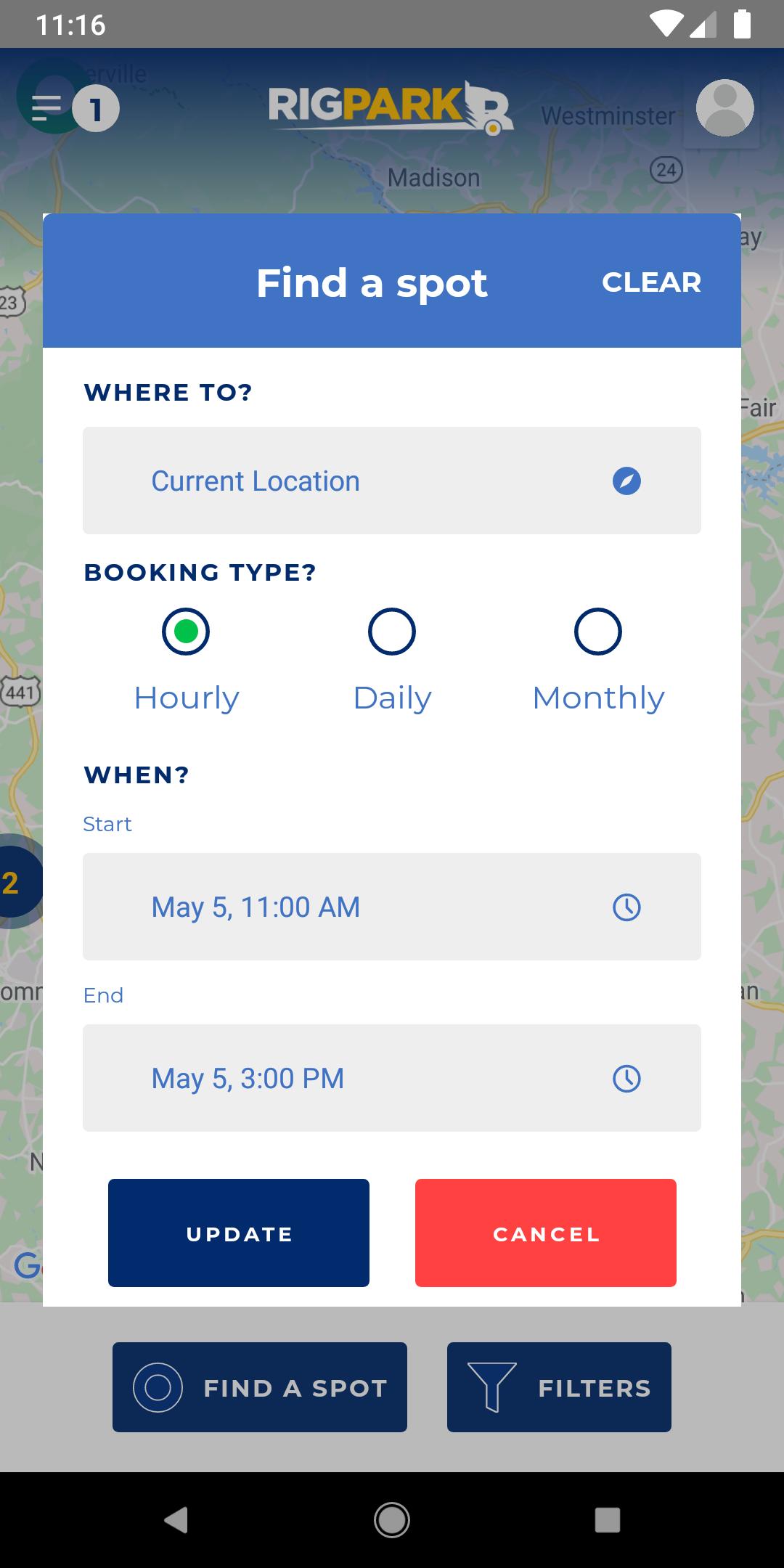Tap the clock icon for End time
The height and width of the screenshot is (1568, 784).
point(626,1079)
